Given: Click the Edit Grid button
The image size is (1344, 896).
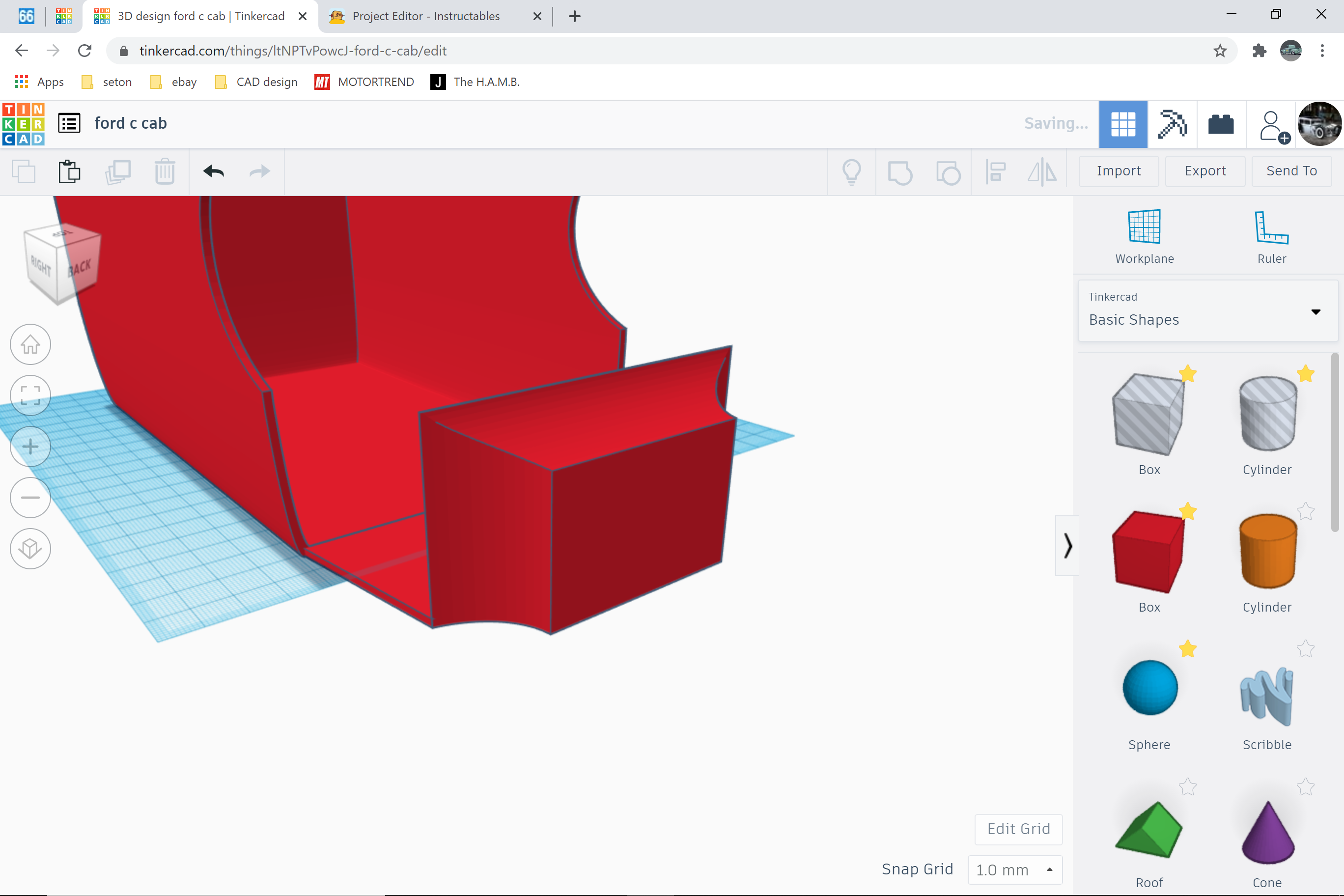Looking at the screenshot, I should [1018, 829].
